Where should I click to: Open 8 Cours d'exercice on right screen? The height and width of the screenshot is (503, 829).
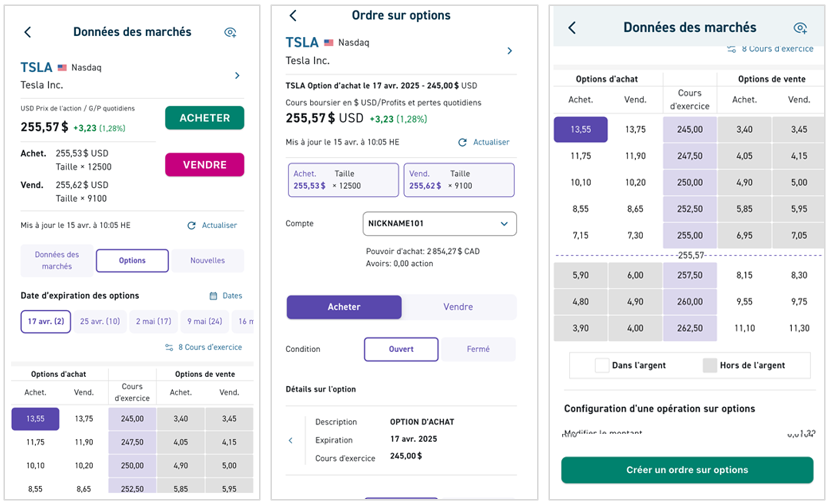(x=770, y=49)
